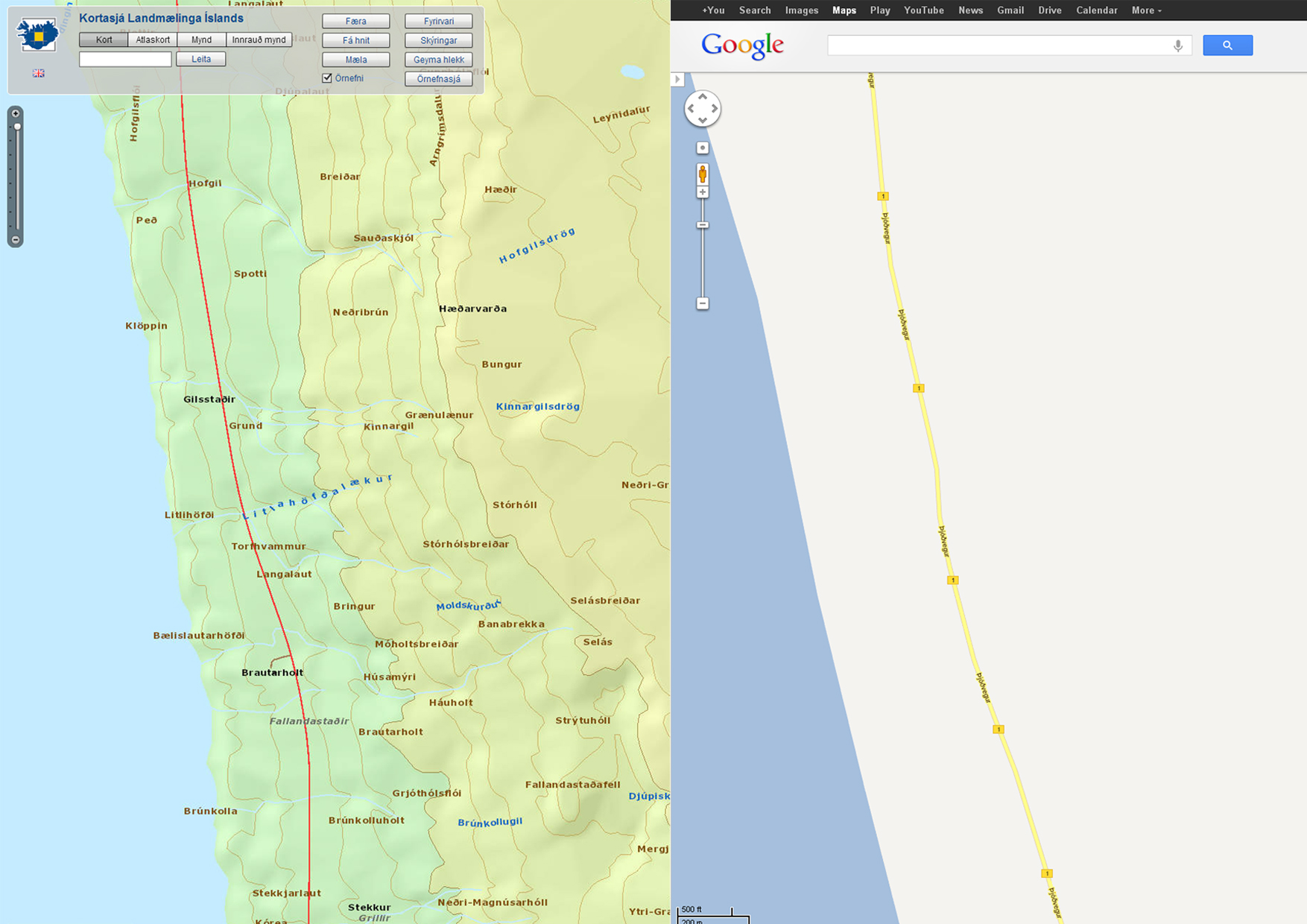The width and height of the screenshot is (1307, 924).
Task: Click the Leita search button
Action: [201, 59]
